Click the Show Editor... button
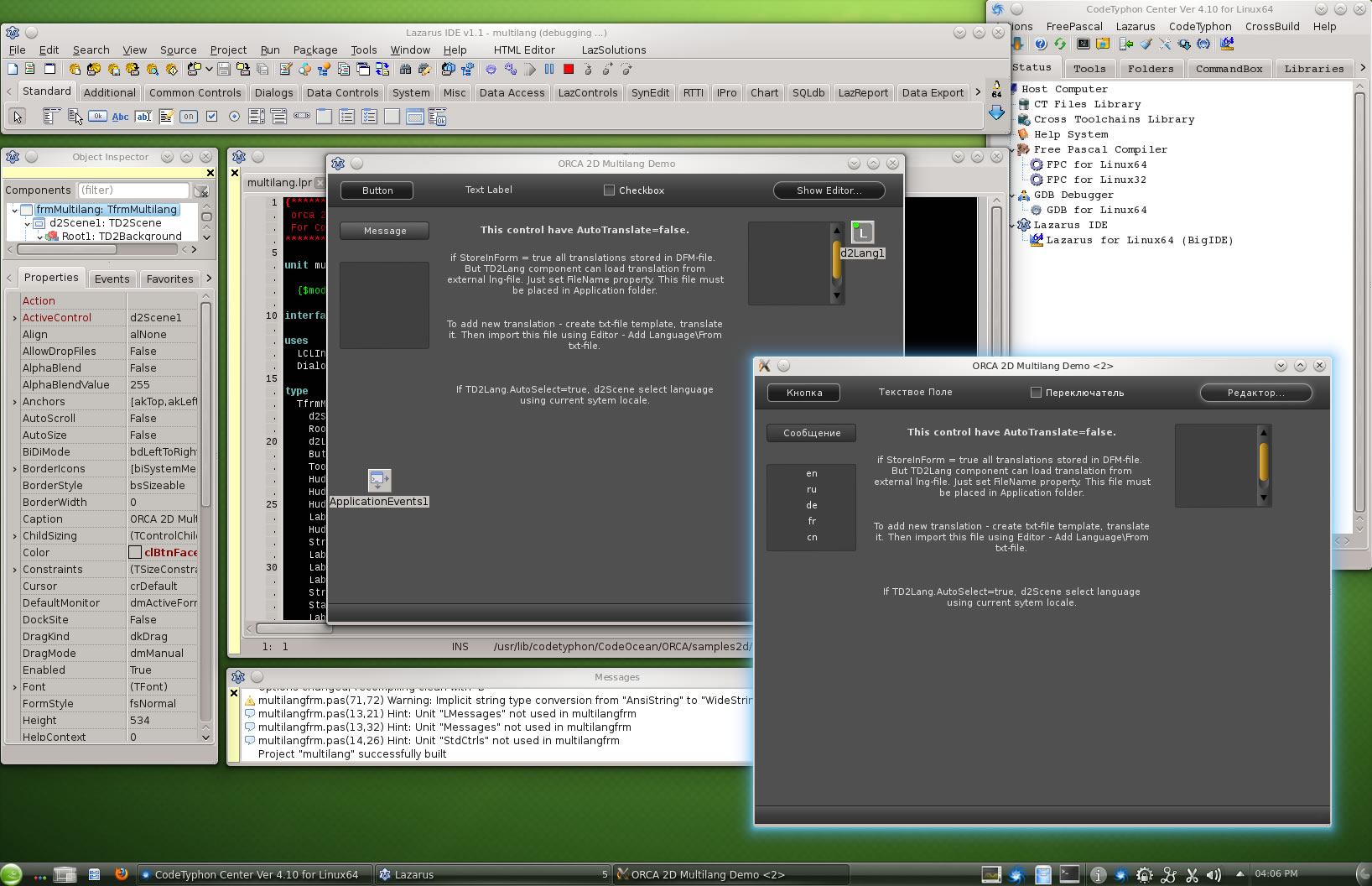1372x886 pixels. pyautogui.click(x=829, y=190)
